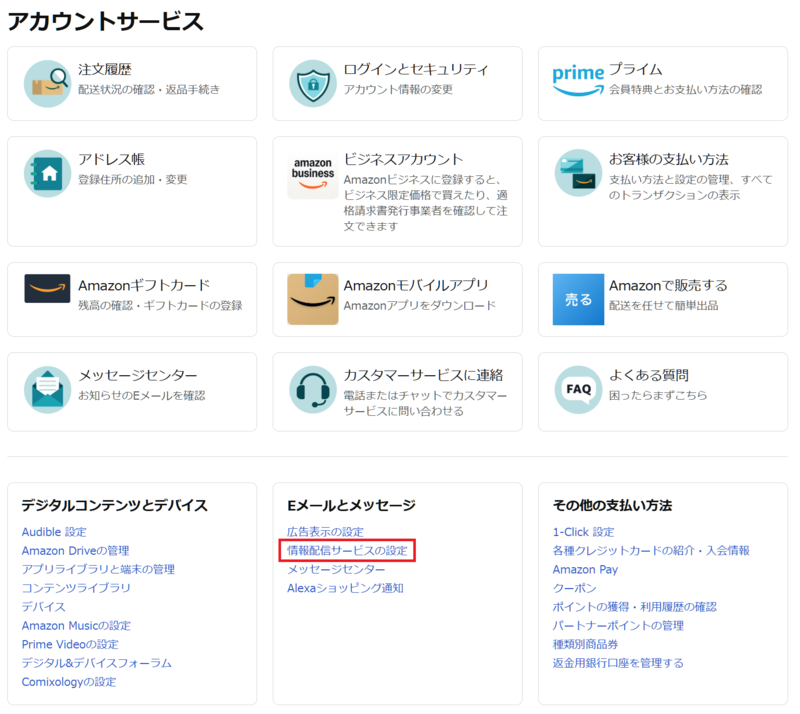Open デバイス link
The image size is (800, 714).
[43, 607]
